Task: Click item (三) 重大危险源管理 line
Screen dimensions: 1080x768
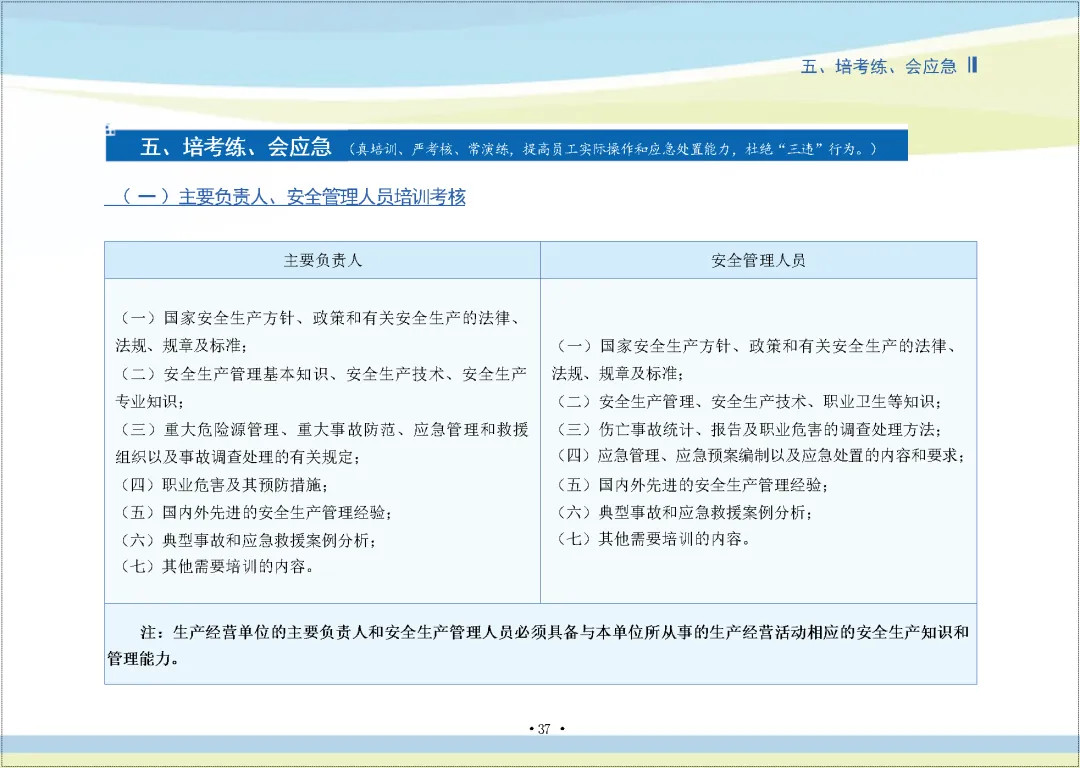Action: click(x=322, y=430)
